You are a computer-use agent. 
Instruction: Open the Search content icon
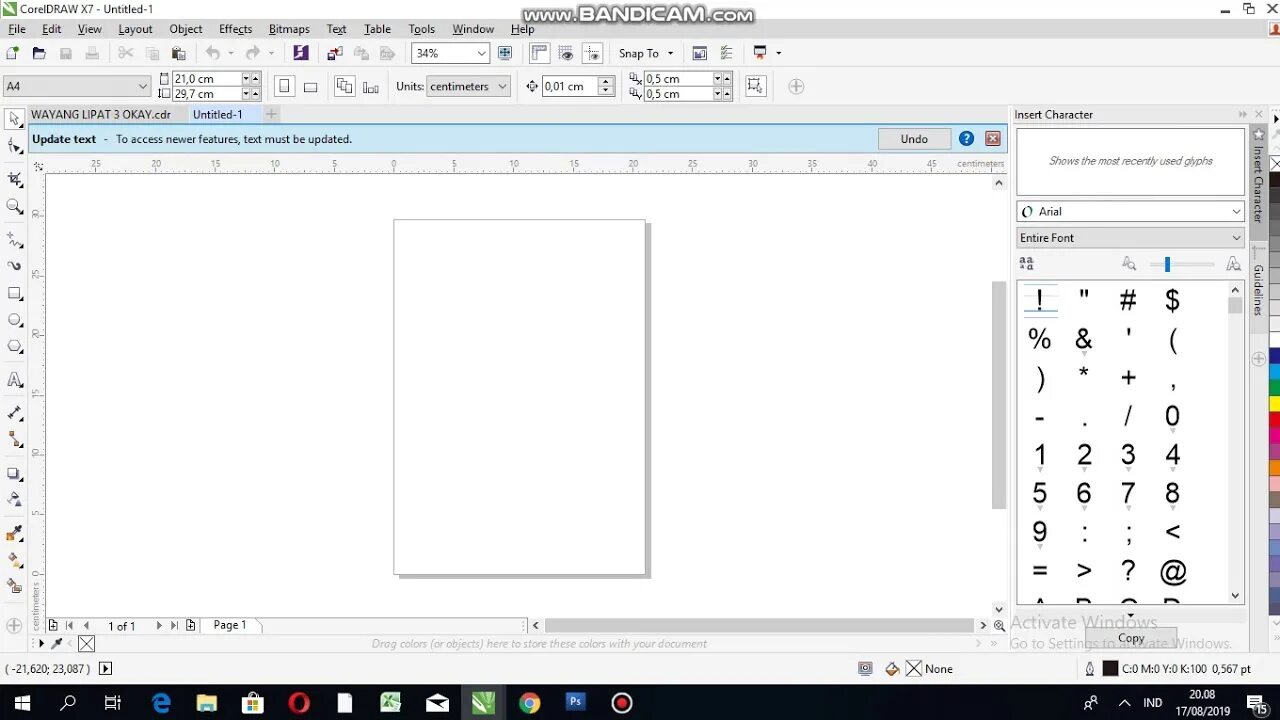tap(301, 53)
